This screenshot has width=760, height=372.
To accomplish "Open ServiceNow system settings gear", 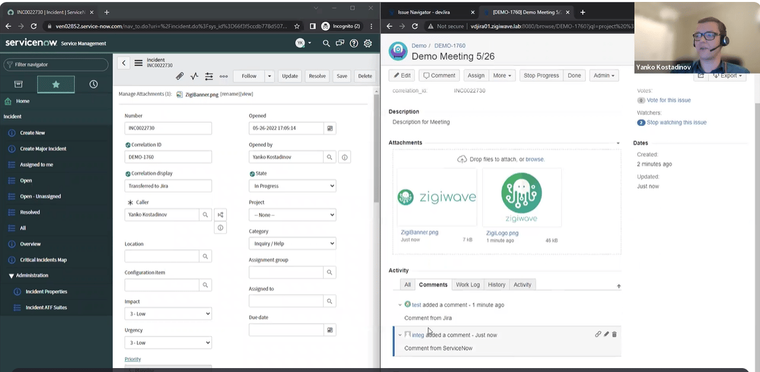I will point(368,43).
